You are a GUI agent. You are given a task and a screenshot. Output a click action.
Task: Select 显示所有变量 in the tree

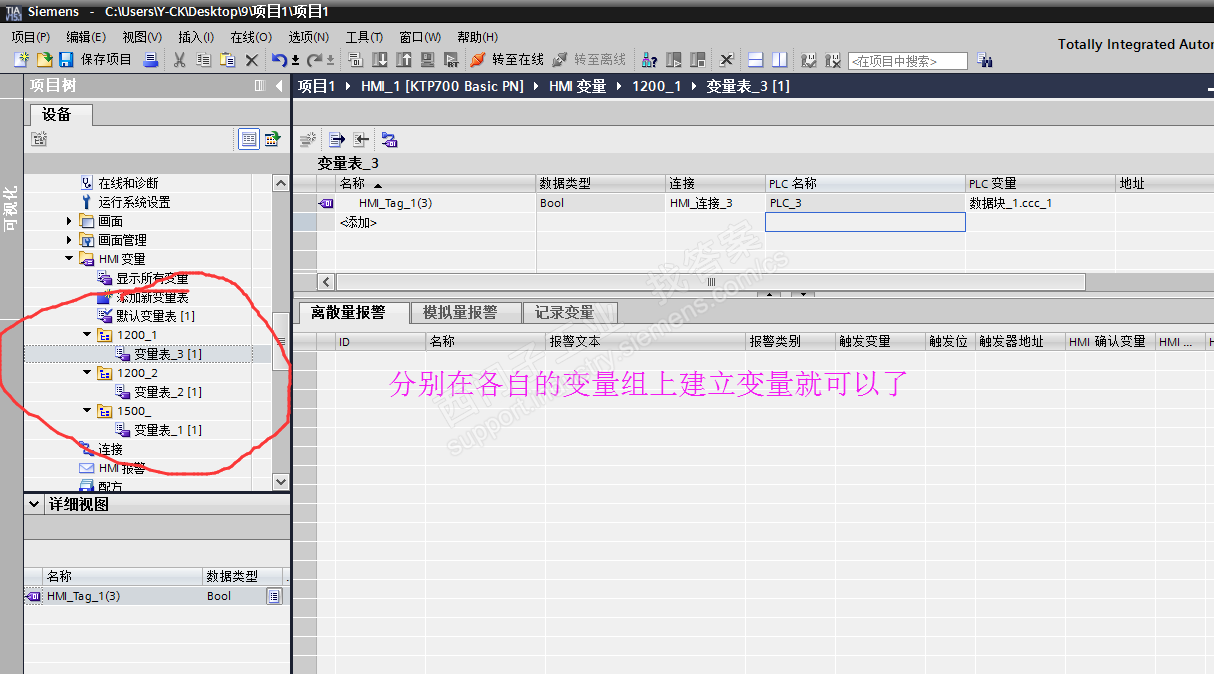click(152, 278)
